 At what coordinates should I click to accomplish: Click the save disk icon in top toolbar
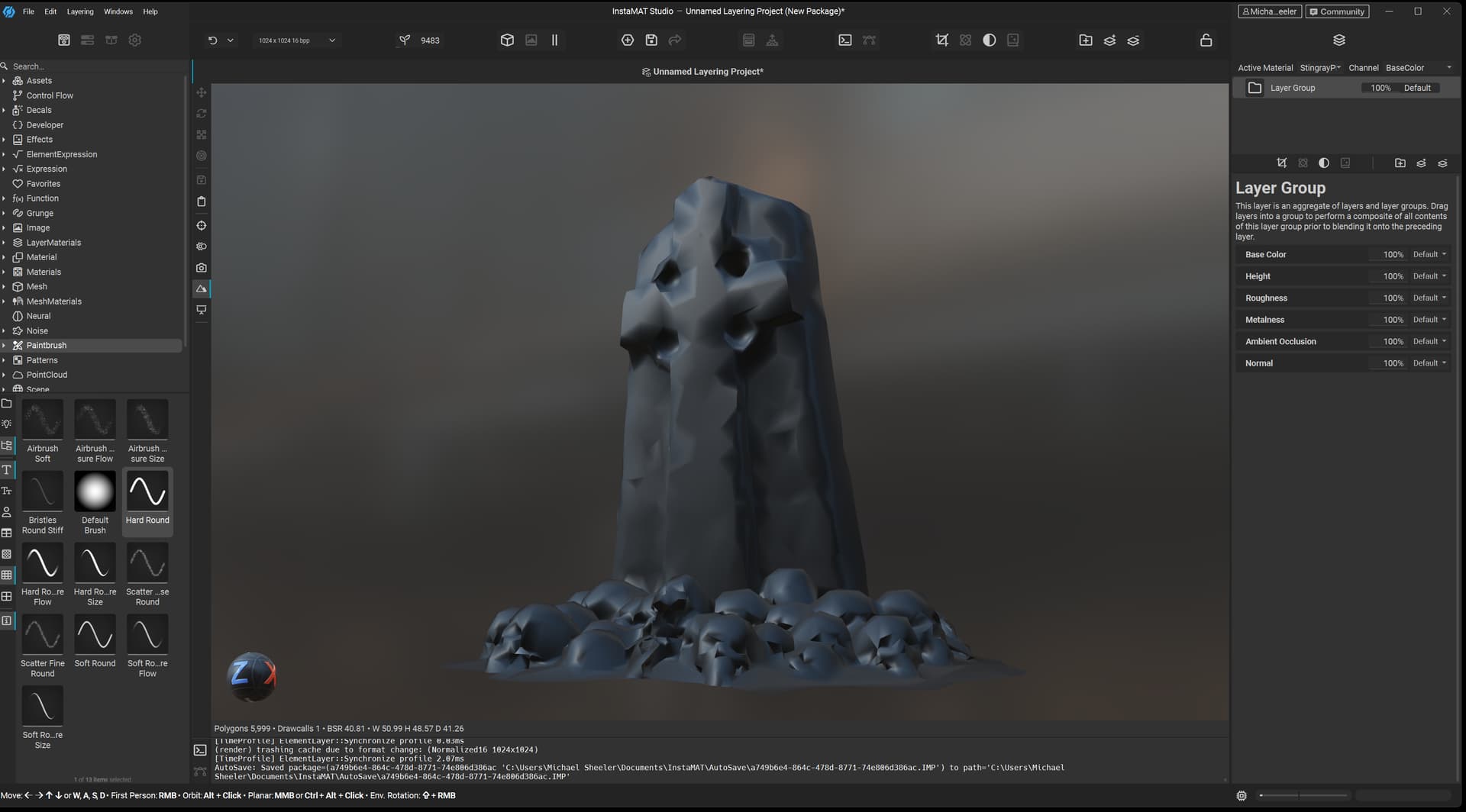pos(651,40)
